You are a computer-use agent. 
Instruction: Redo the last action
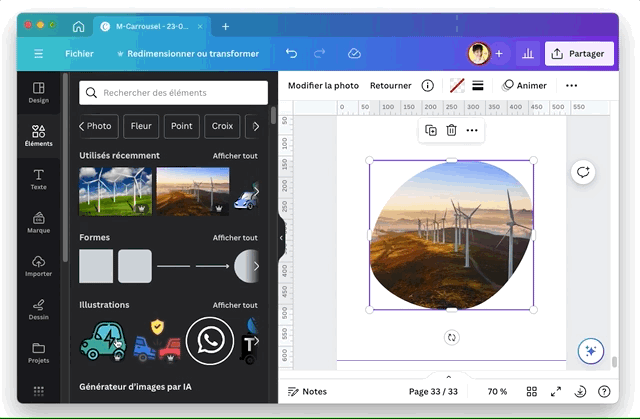[x=319, y=53]
